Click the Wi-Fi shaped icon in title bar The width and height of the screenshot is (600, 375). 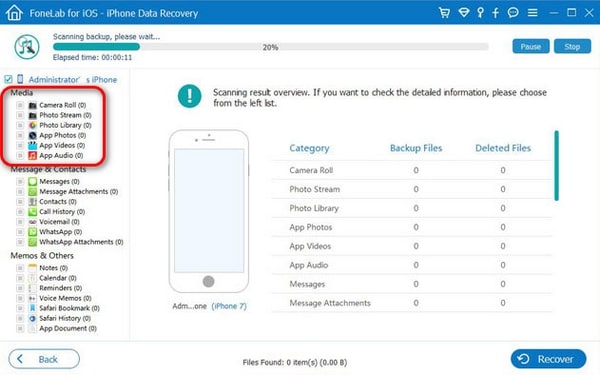click(x=464, y=13)
